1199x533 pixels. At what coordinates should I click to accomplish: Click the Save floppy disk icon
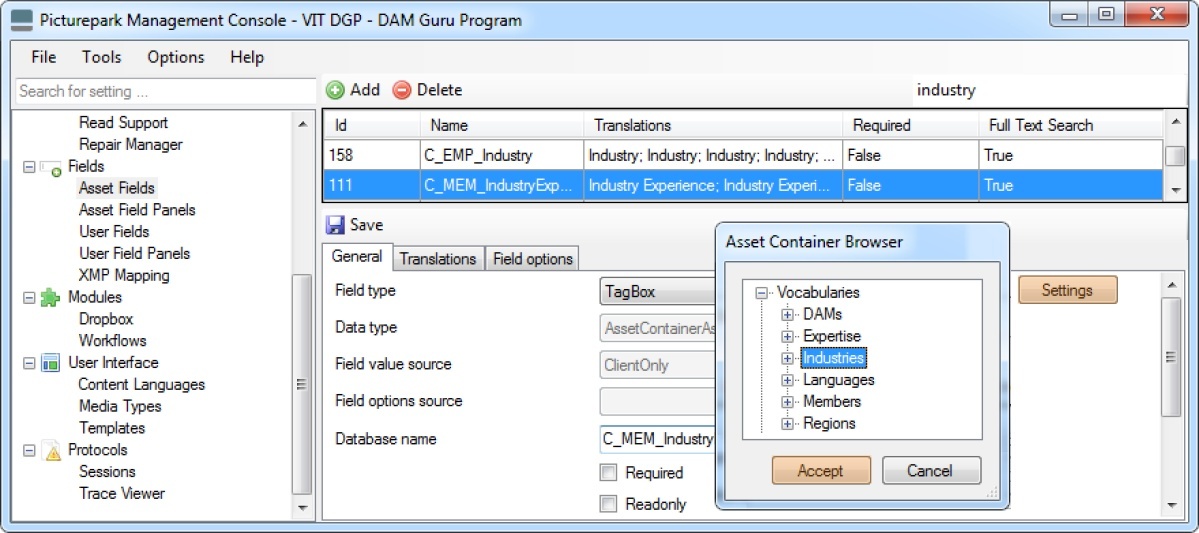pos(335,225)
